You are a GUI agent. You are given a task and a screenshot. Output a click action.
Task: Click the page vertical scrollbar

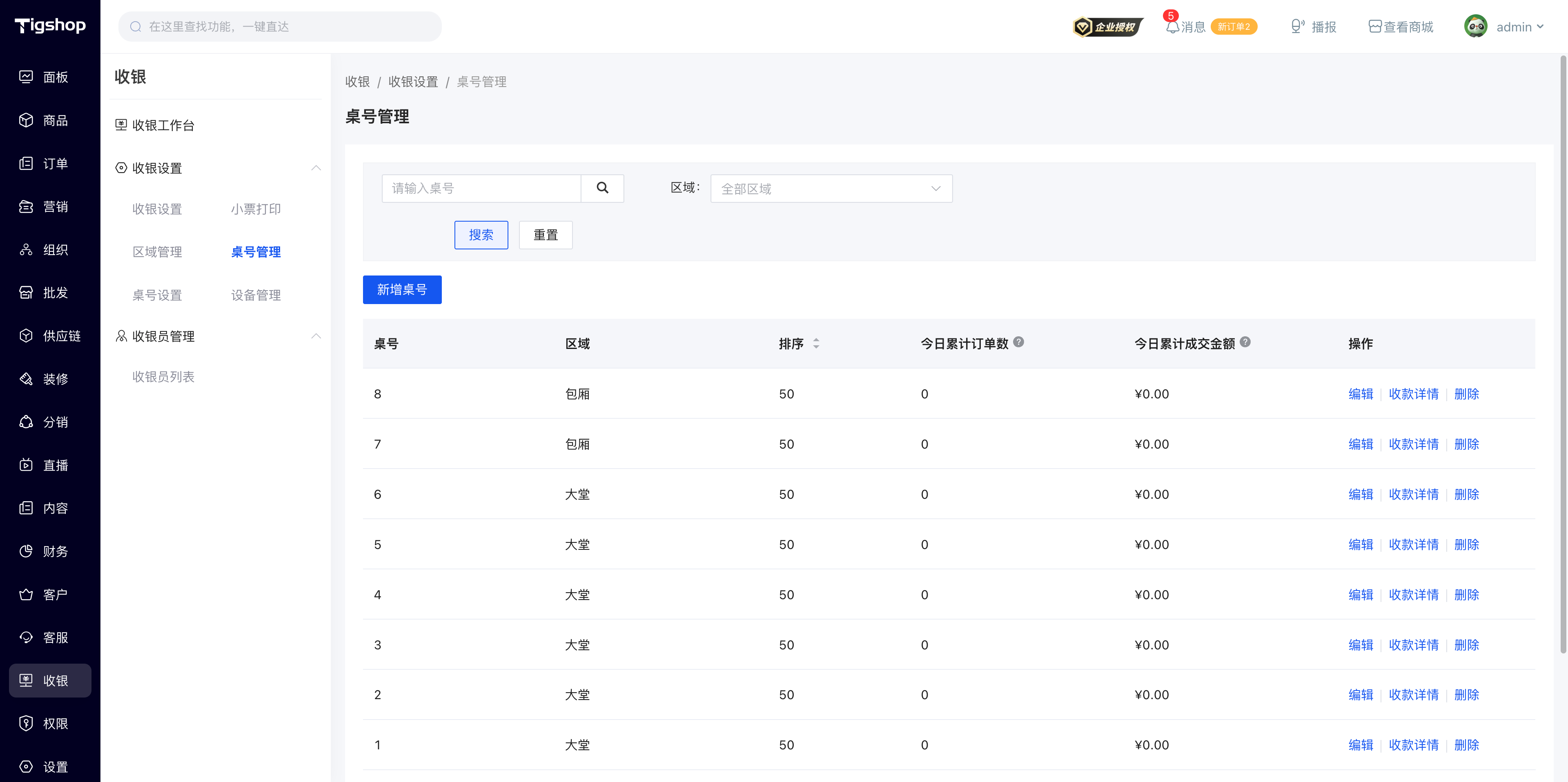pyautogui.click(x=1563, y=354)
